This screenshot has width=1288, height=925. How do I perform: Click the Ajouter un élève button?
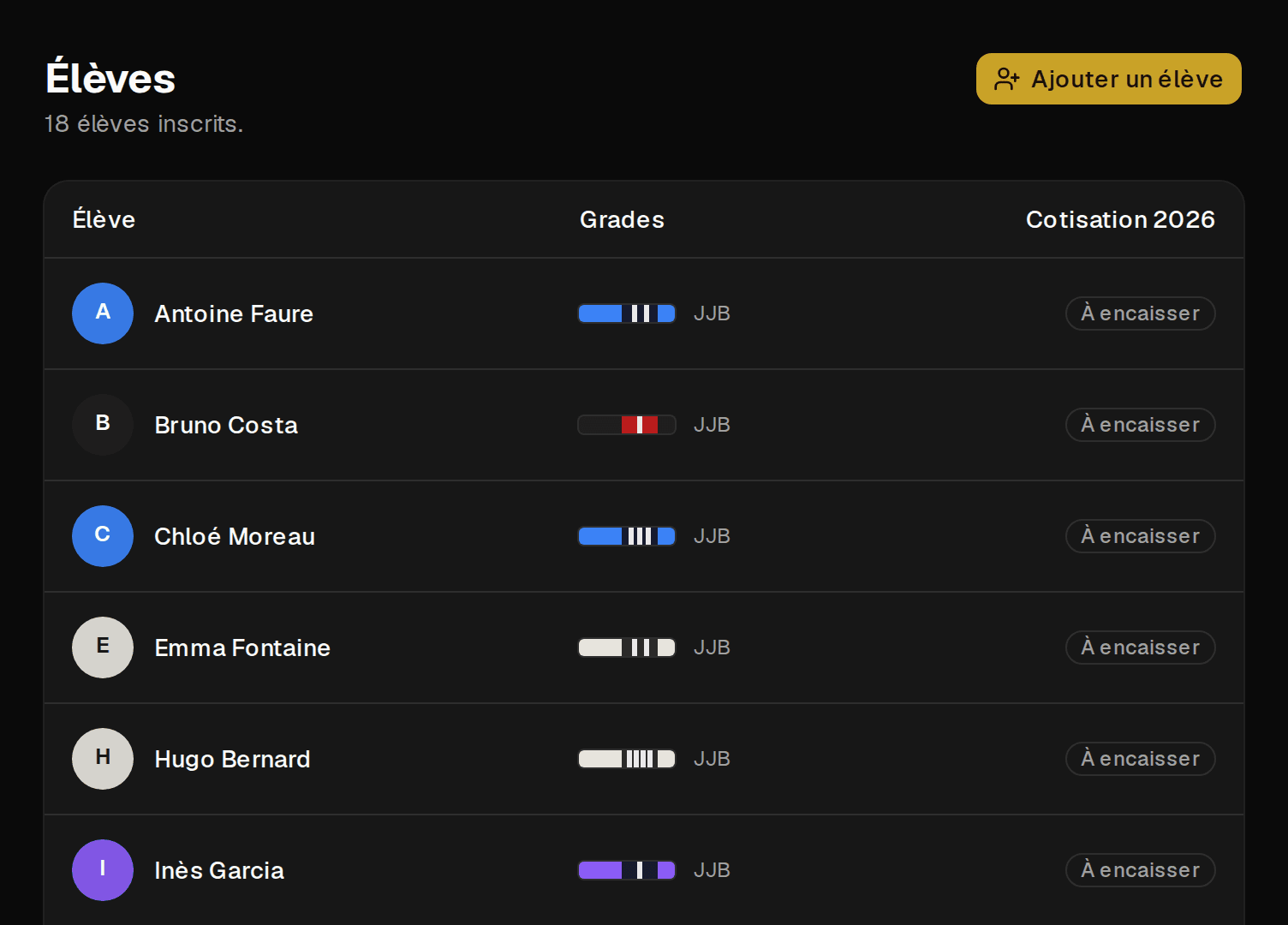[1108, 79]
